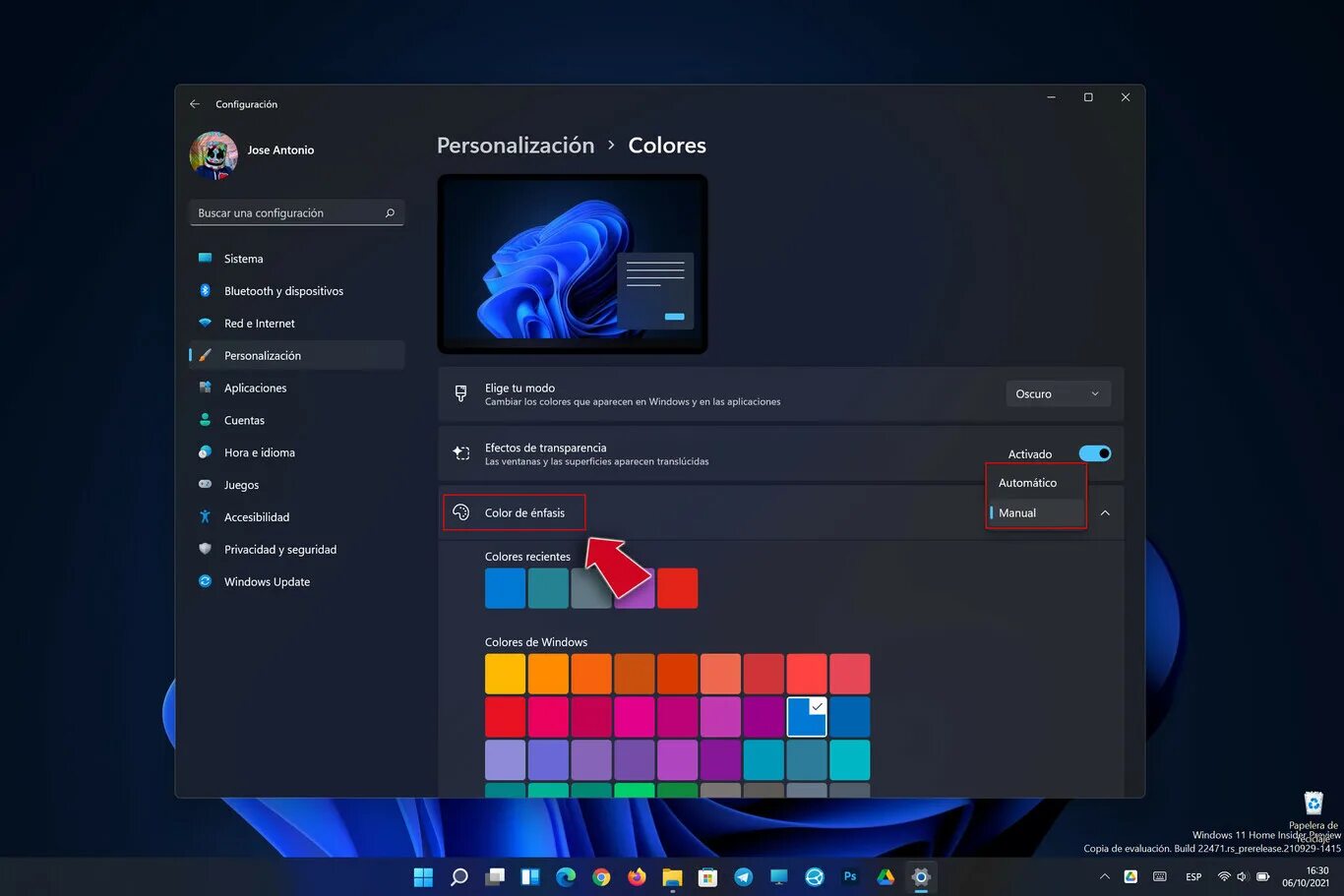Open Cuentas person icon in sidebar
The height and width of the screenshot is (896, 1344).
[205, 420]
